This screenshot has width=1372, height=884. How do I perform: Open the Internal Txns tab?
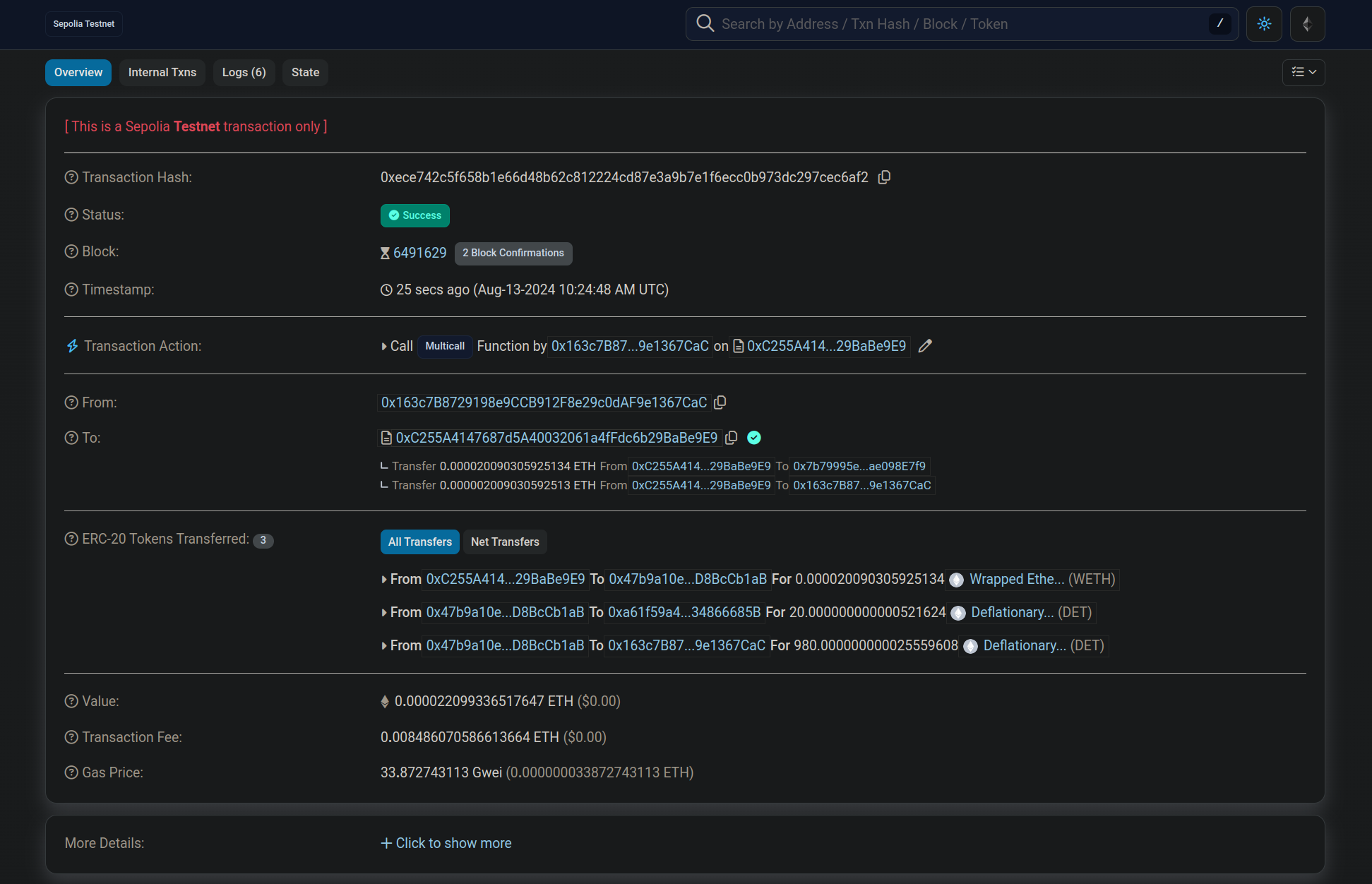(162, 72)
